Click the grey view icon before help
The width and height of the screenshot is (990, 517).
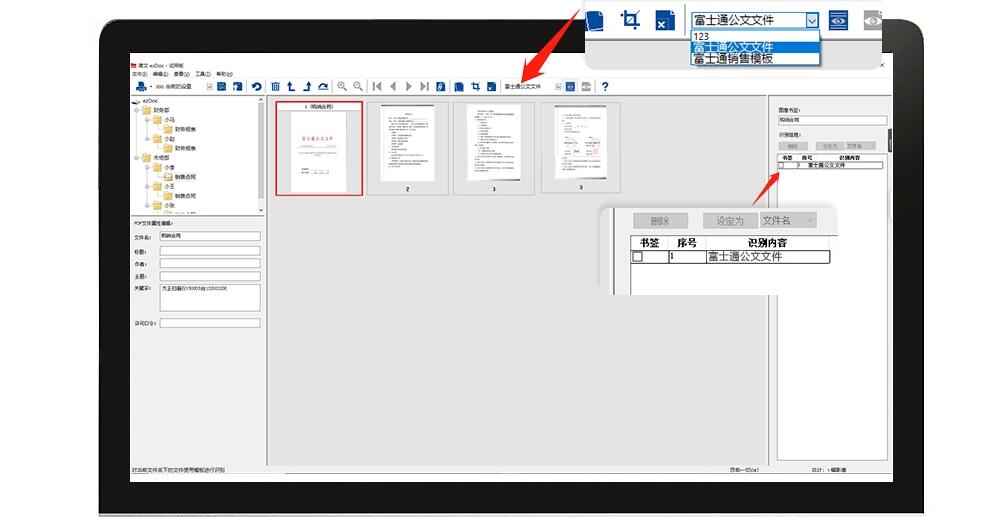coord(586,86)
